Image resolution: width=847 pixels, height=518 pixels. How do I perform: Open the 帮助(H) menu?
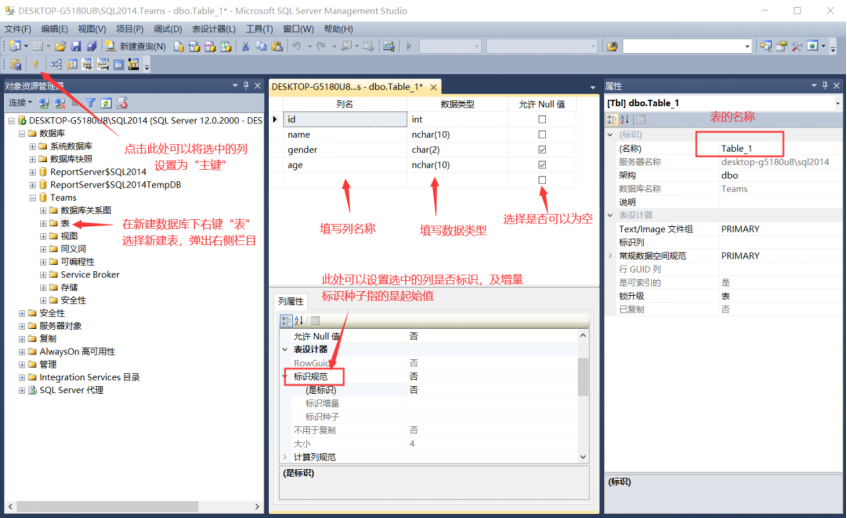[x=339, y=29]
